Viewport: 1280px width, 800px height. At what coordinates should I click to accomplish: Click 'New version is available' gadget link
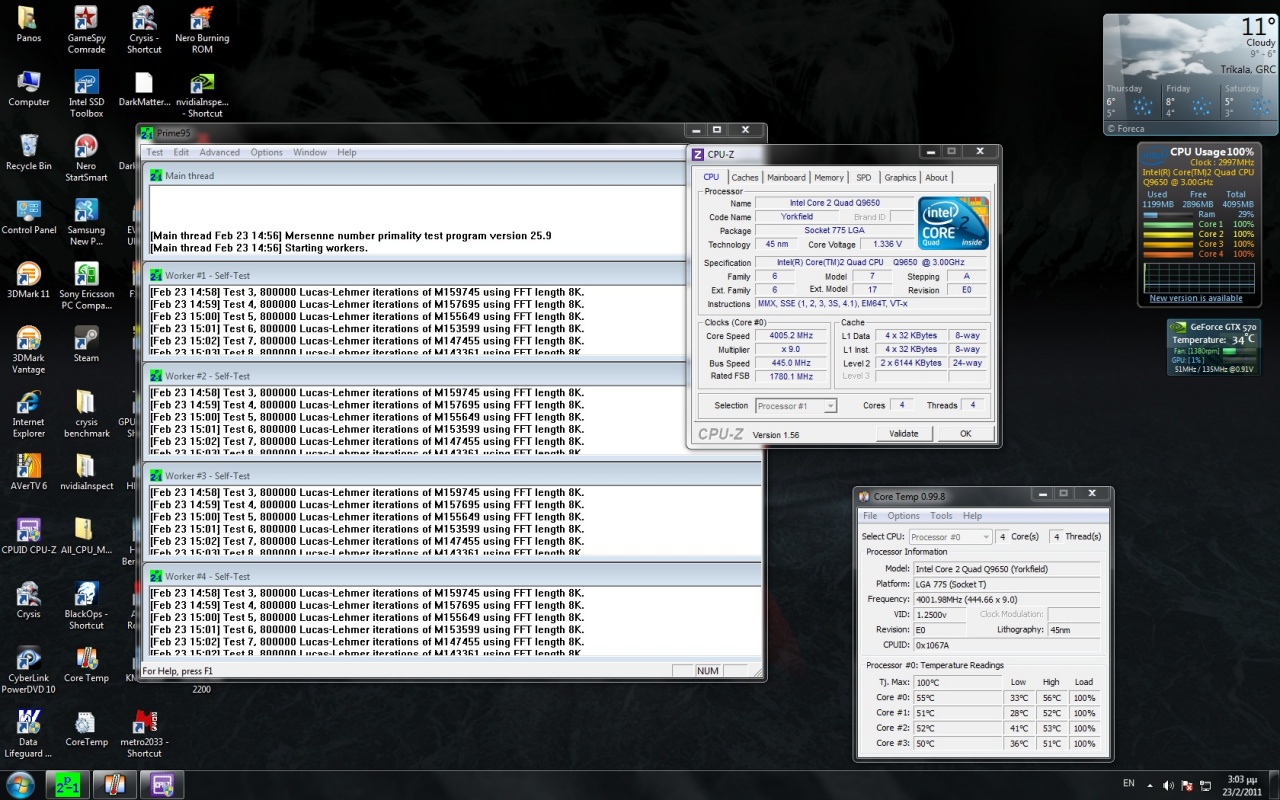1196,298
